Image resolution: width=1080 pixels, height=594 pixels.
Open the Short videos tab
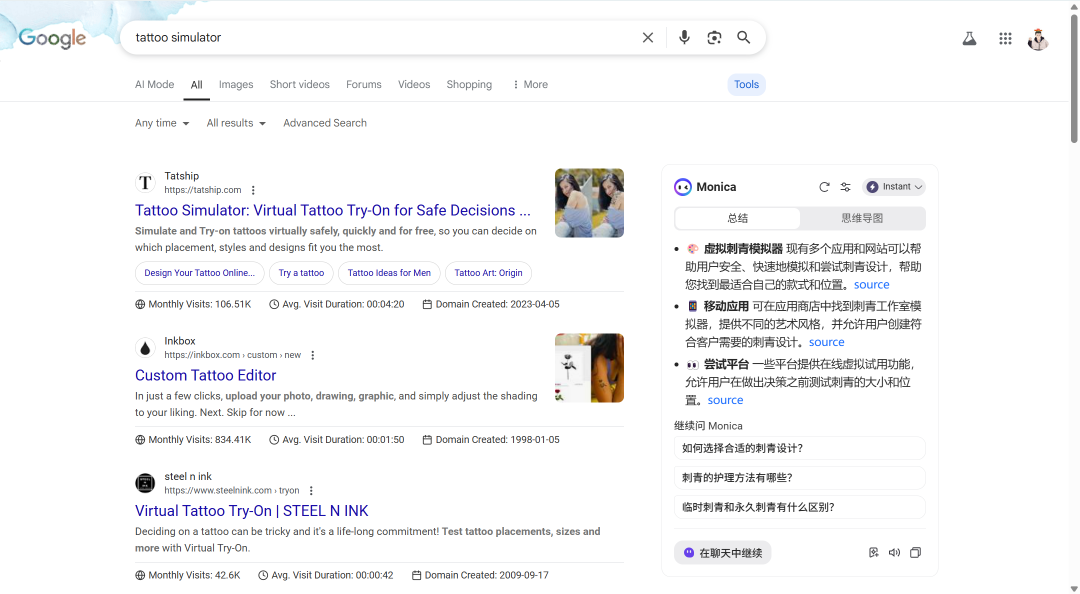[300, 84]
